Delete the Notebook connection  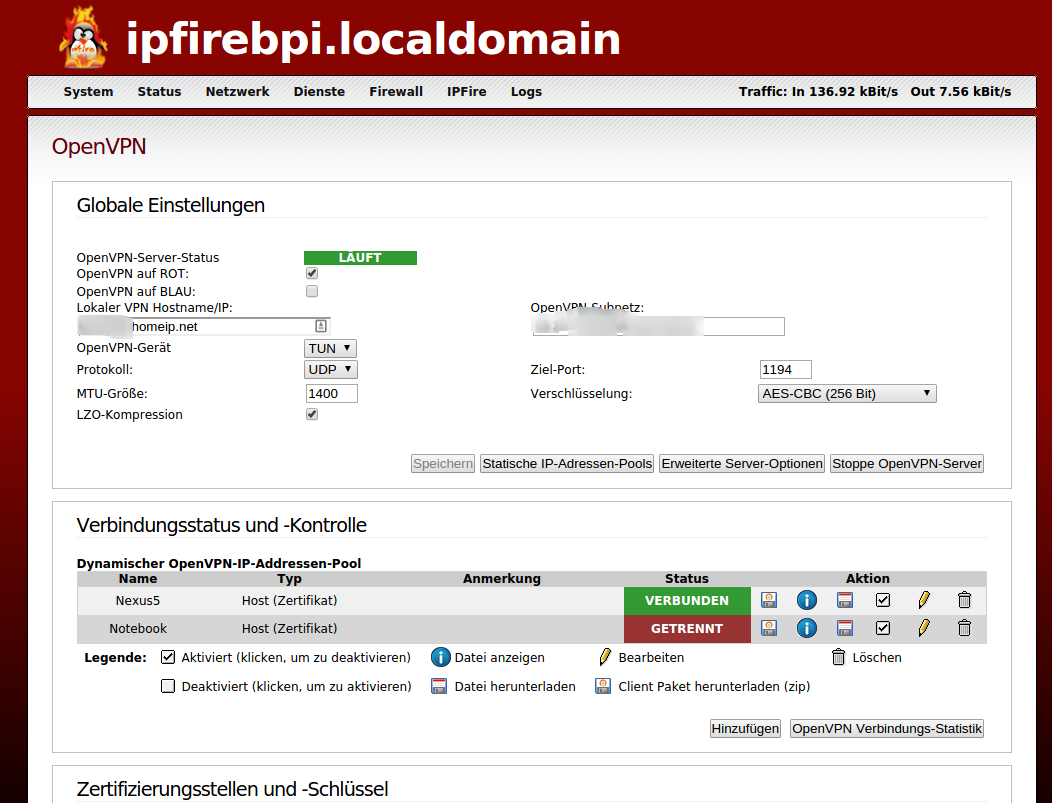point(964,628)
